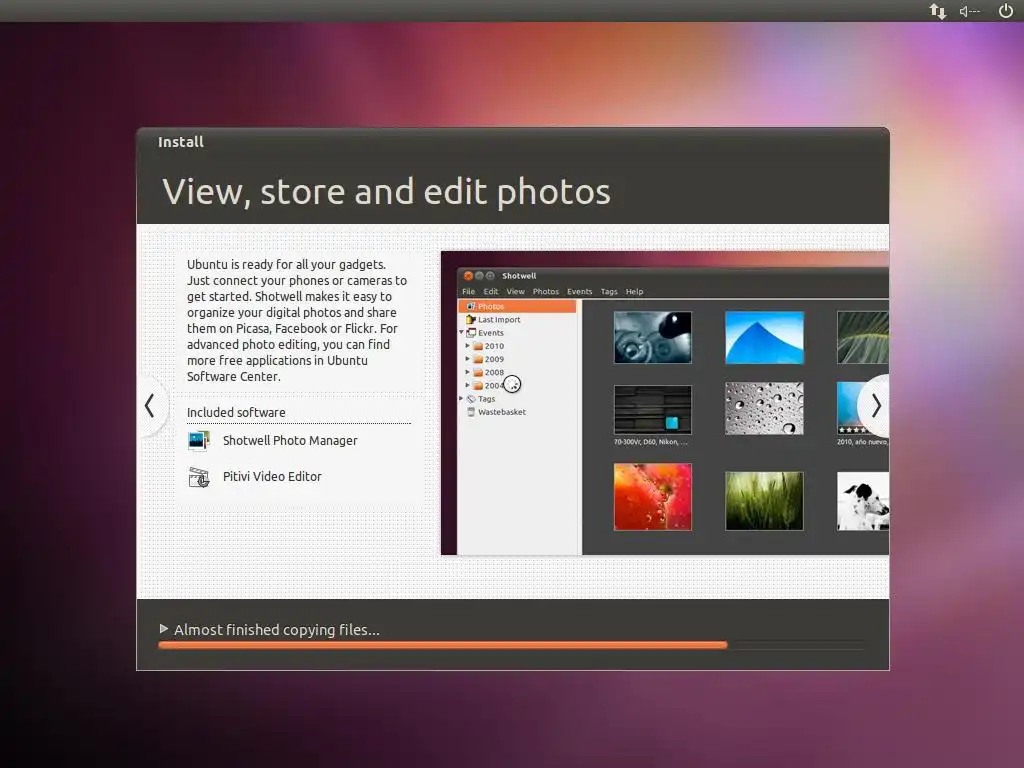Click the Wastebasket trash icon
1024x768 pixels.
coord(471,412)
